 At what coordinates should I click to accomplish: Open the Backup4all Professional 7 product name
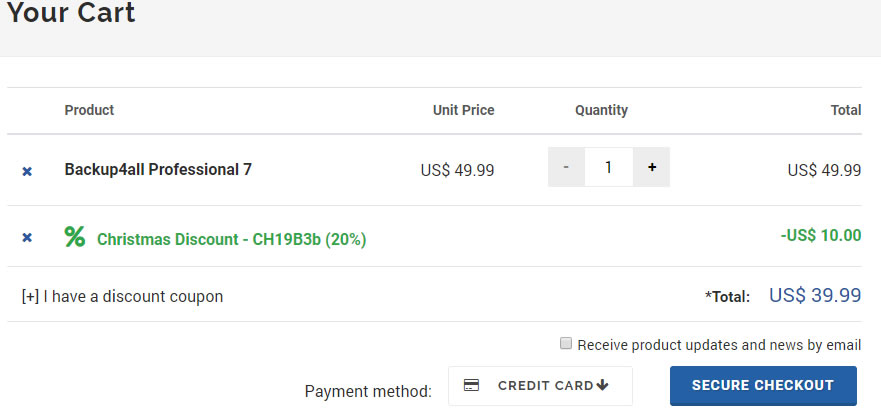point(158,169)
